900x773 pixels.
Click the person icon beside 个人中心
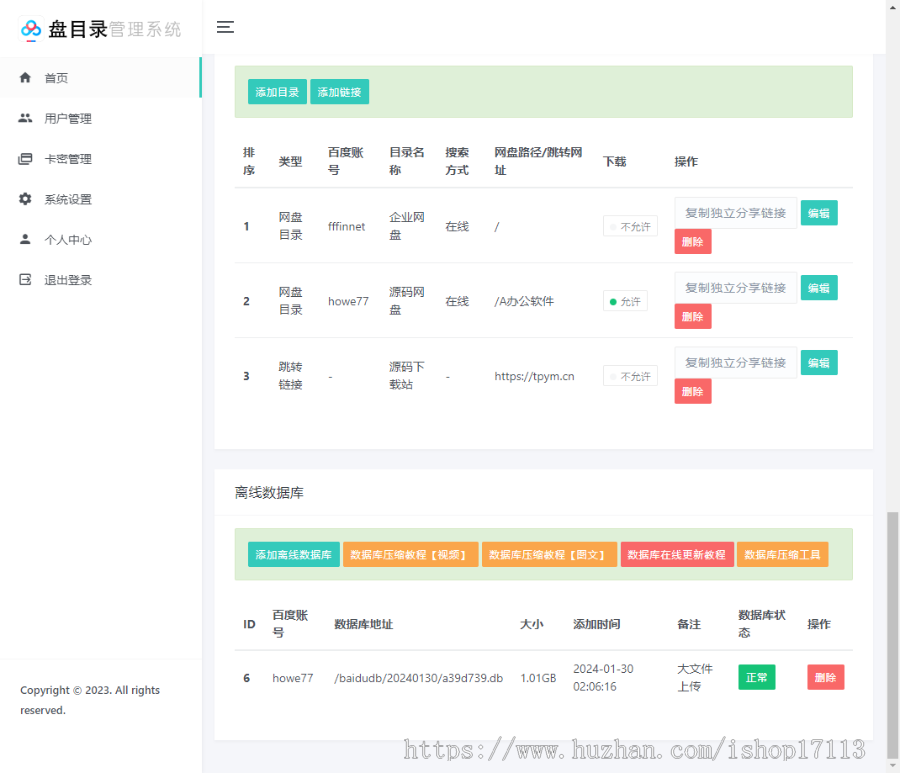(25, 239)
